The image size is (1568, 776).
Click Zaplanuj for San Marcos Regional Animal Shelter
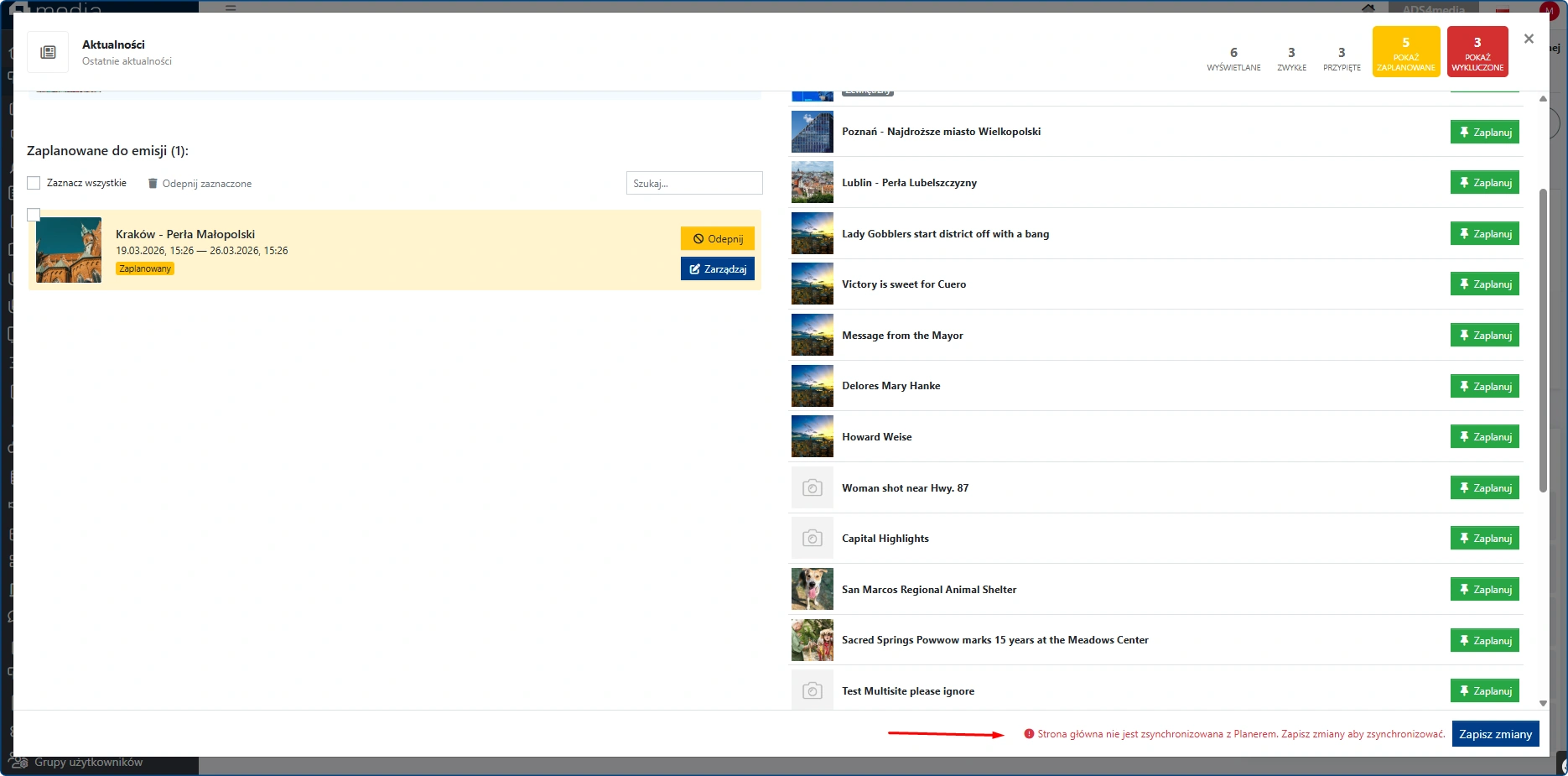point(1484,590)
